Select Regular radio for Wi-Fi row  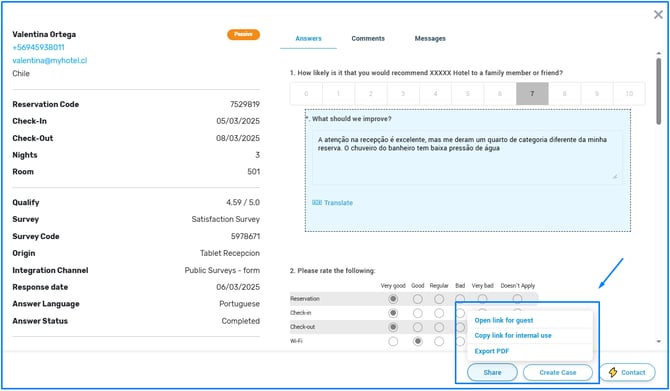pos(439,341)
